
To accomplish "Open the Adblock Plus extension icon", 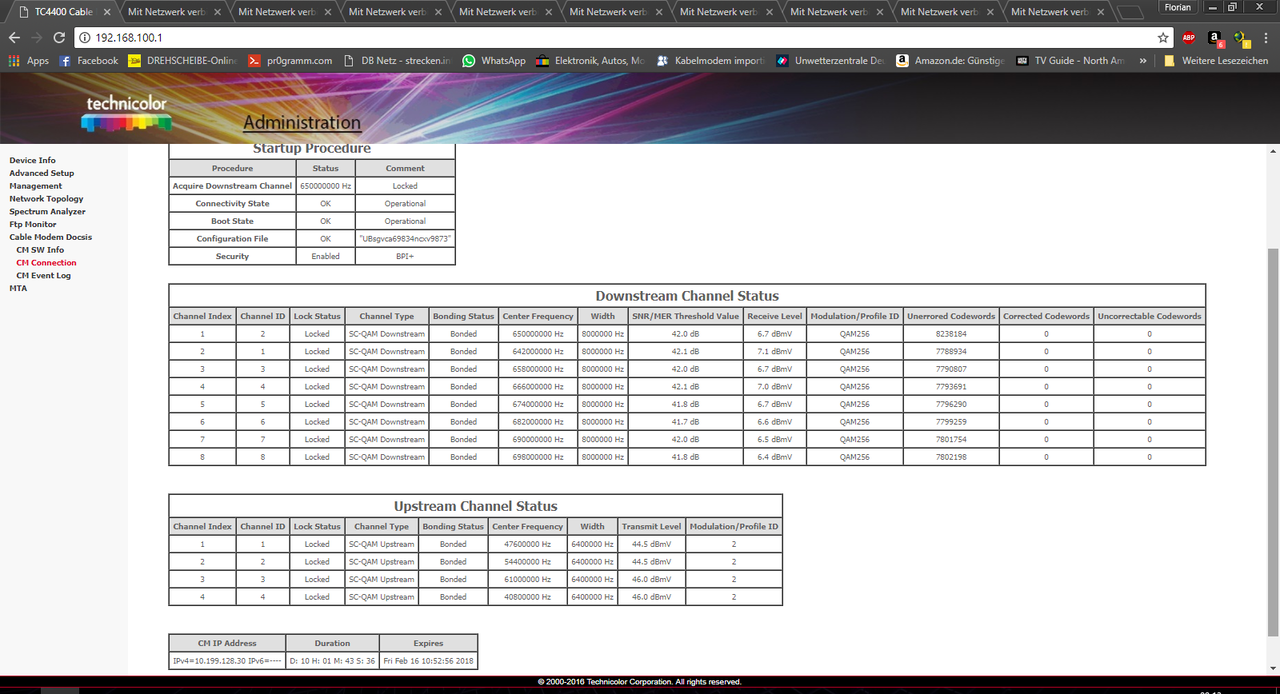I will pyautogui.click(x=1189, y=37).
